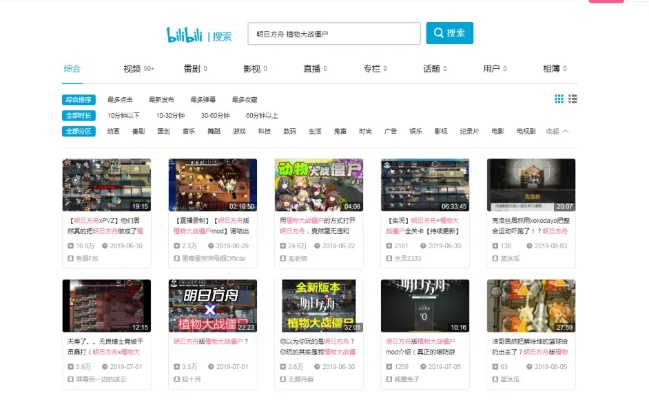Click the bilibili logo
Image resolution: width=649 pixels, height=400 pixels.
tap(184, 35)
